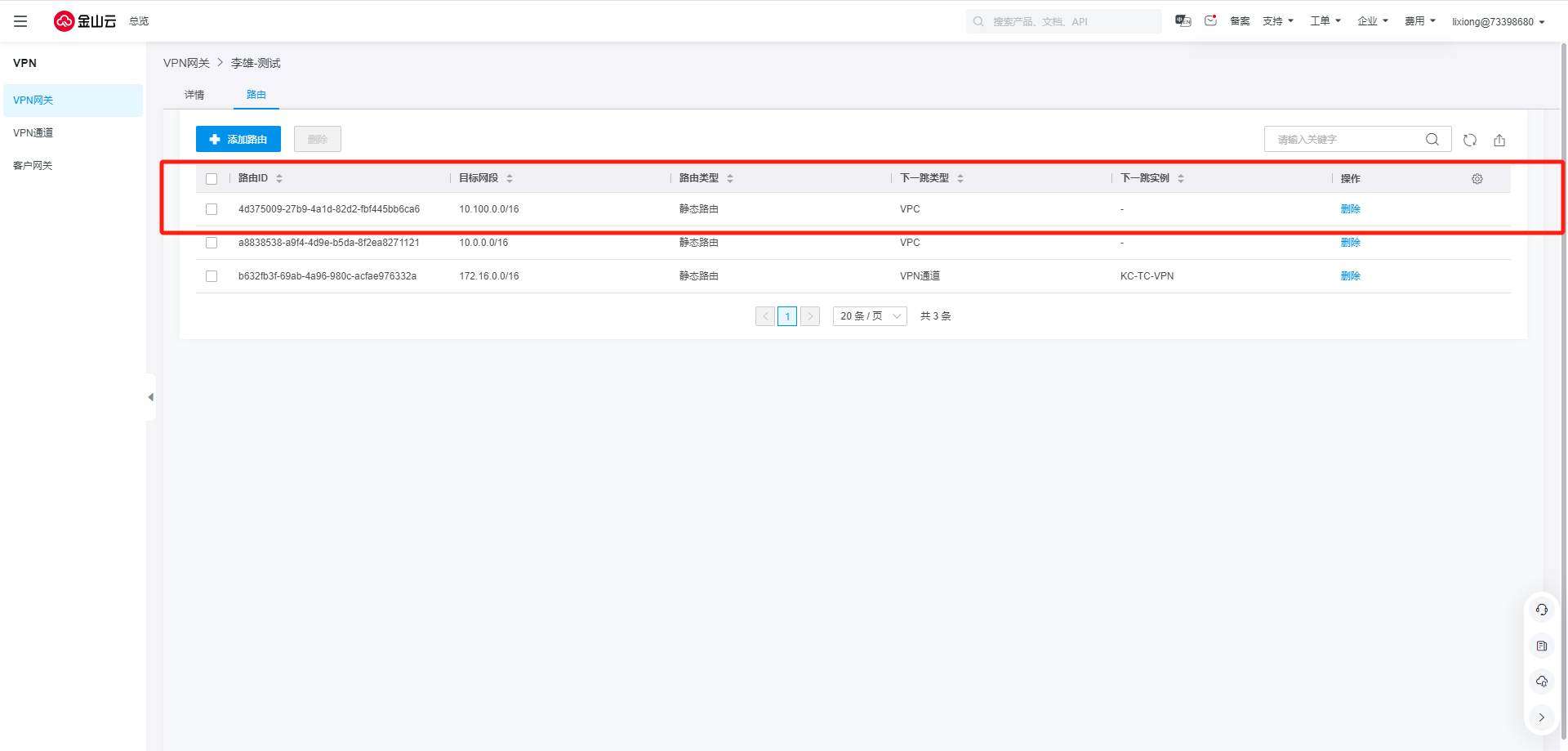Image resolution: width=1568 pixels, height=751 pixels.
Task: Click the search magnifier in keyword box
Action: point(1432,140)
